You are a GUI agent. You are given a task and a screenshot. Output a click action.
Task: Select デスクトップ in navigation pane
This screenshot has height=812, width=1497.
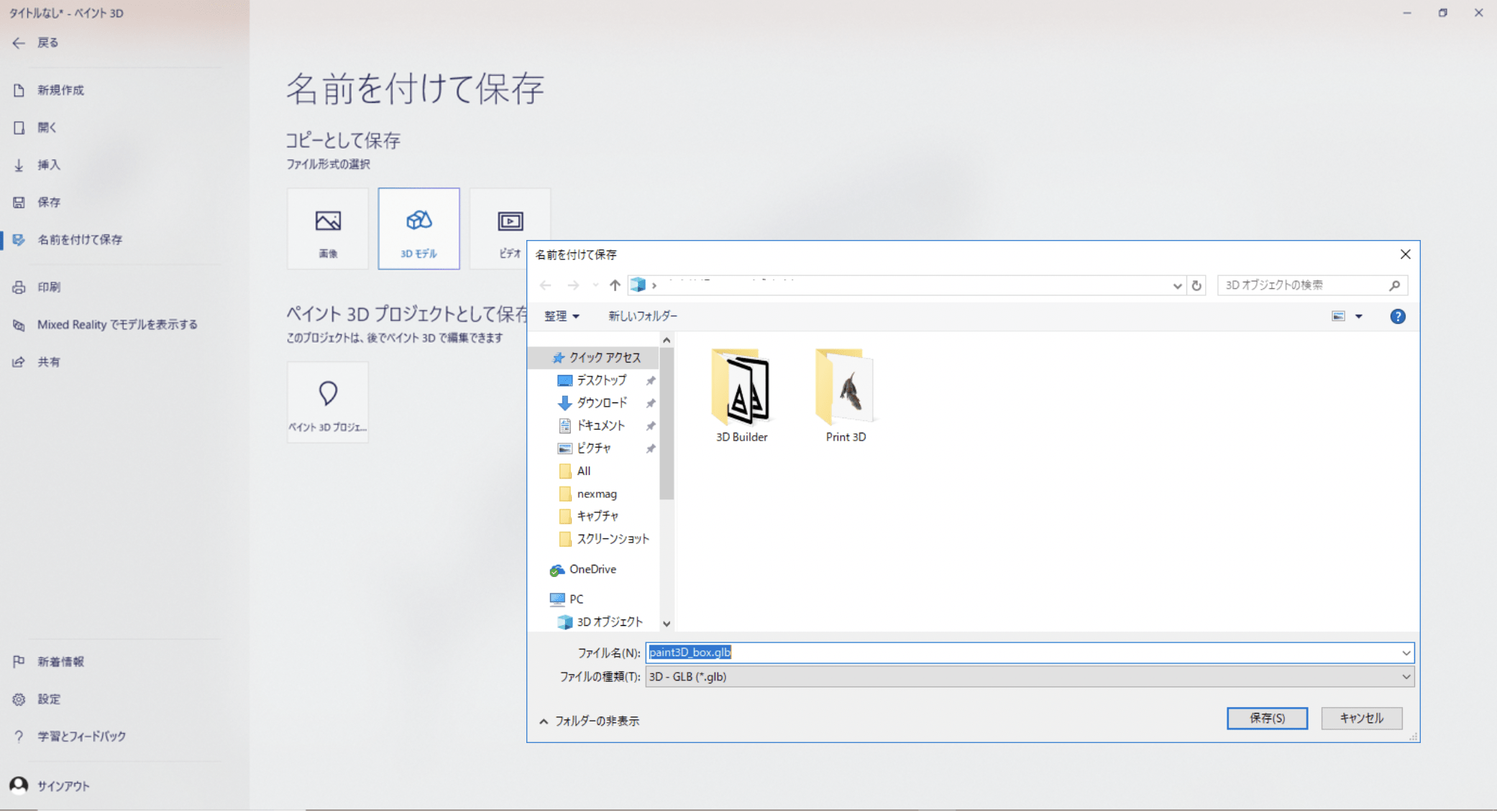coord(601,380)
